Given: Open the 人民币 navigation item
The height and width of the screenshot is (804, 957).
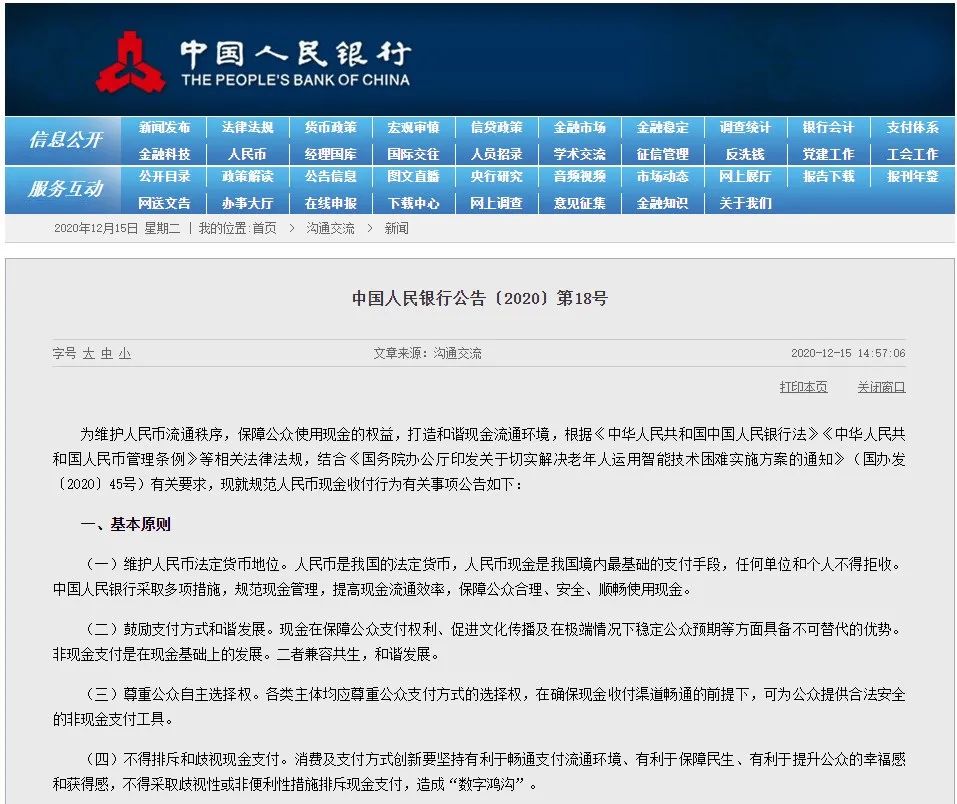Looking at the screenshot, I should tap(247, 154).
